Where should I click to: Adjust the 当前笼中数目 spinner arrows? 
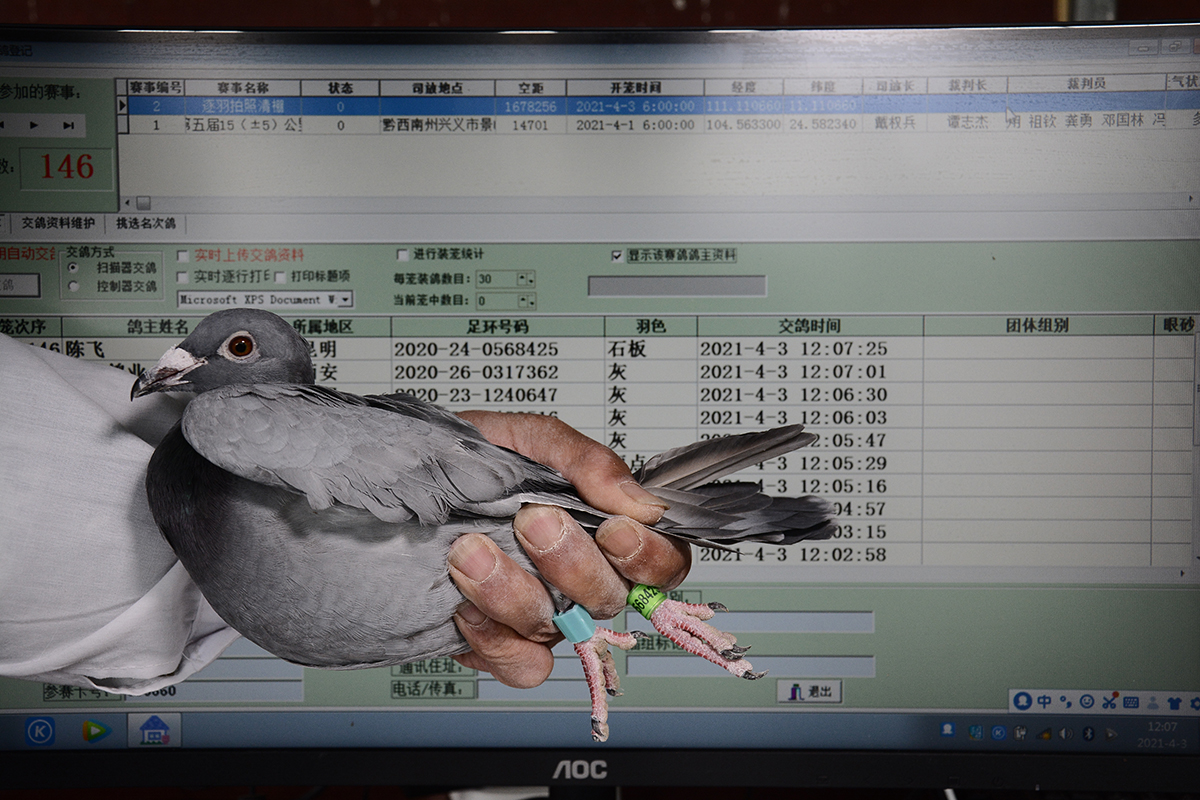point(528,301)
